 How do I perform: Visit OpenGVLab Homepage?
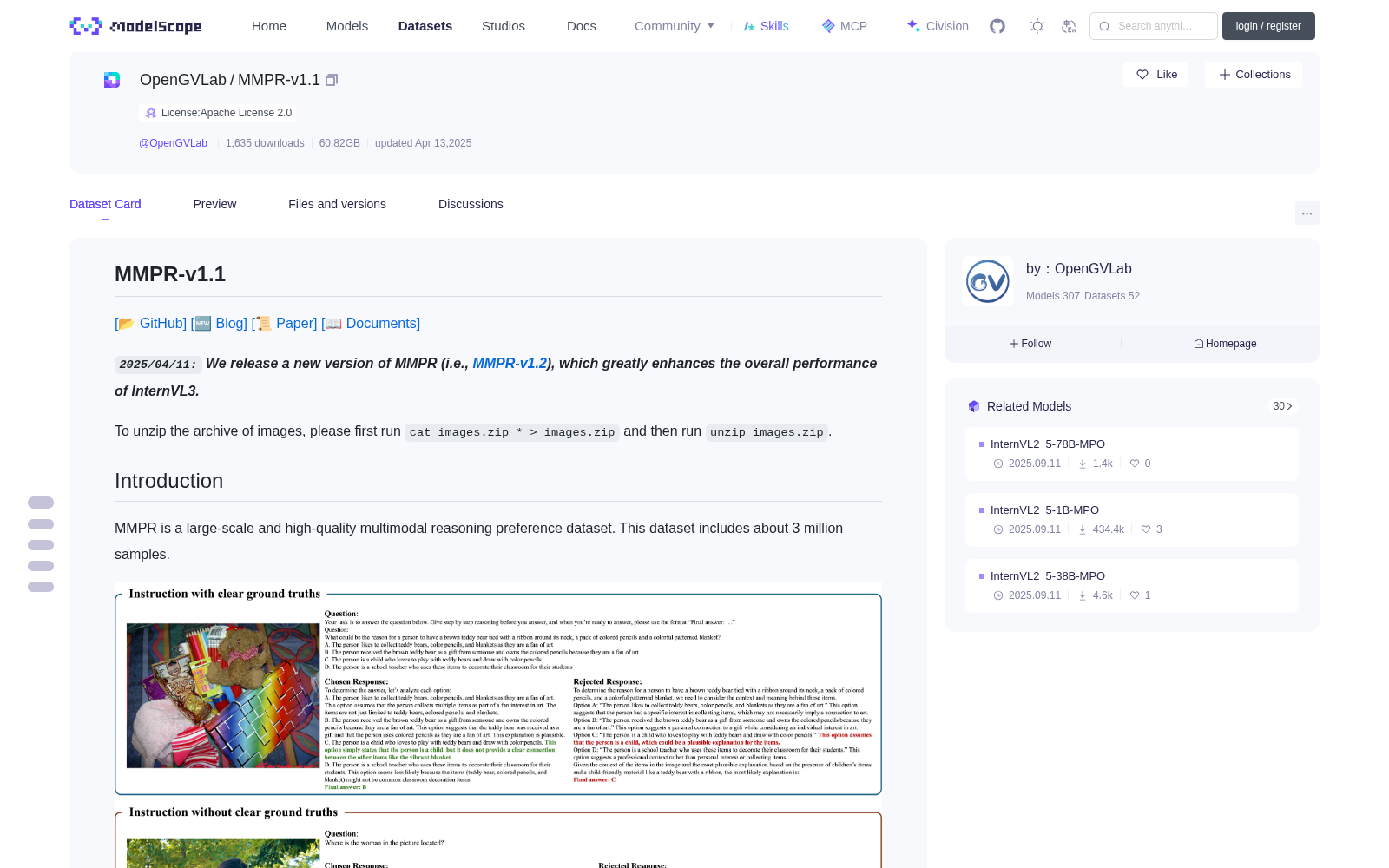(x=1225, y=344)
